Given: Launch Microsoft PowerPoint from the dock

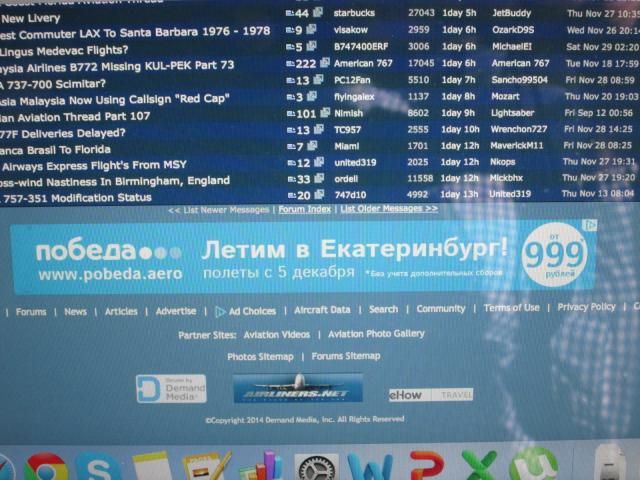Looking at the screenshot, I should (x=427, y=466).
